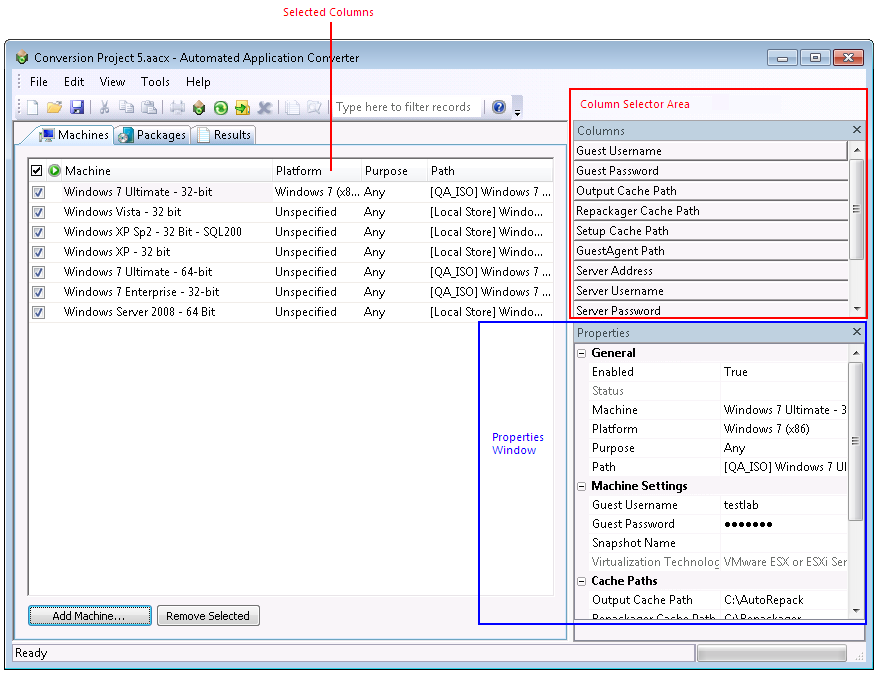Uncheck the Windows Vista - 32 bit machine
This screenshot has height=676, width=878.
pos(37,212)
